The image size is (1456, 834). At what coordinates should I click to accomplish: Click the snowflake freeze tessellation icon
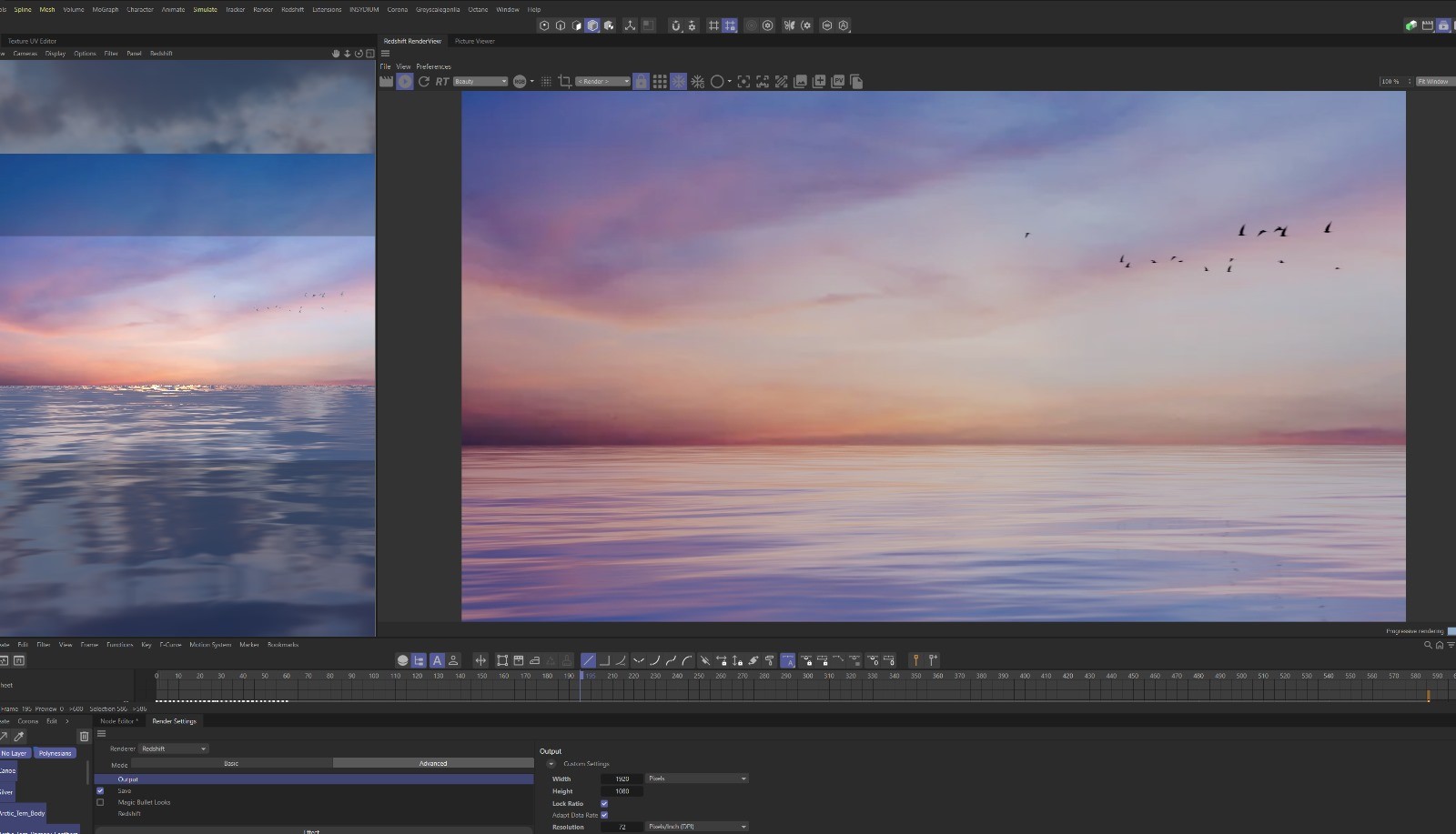click(x=678, y=82)
